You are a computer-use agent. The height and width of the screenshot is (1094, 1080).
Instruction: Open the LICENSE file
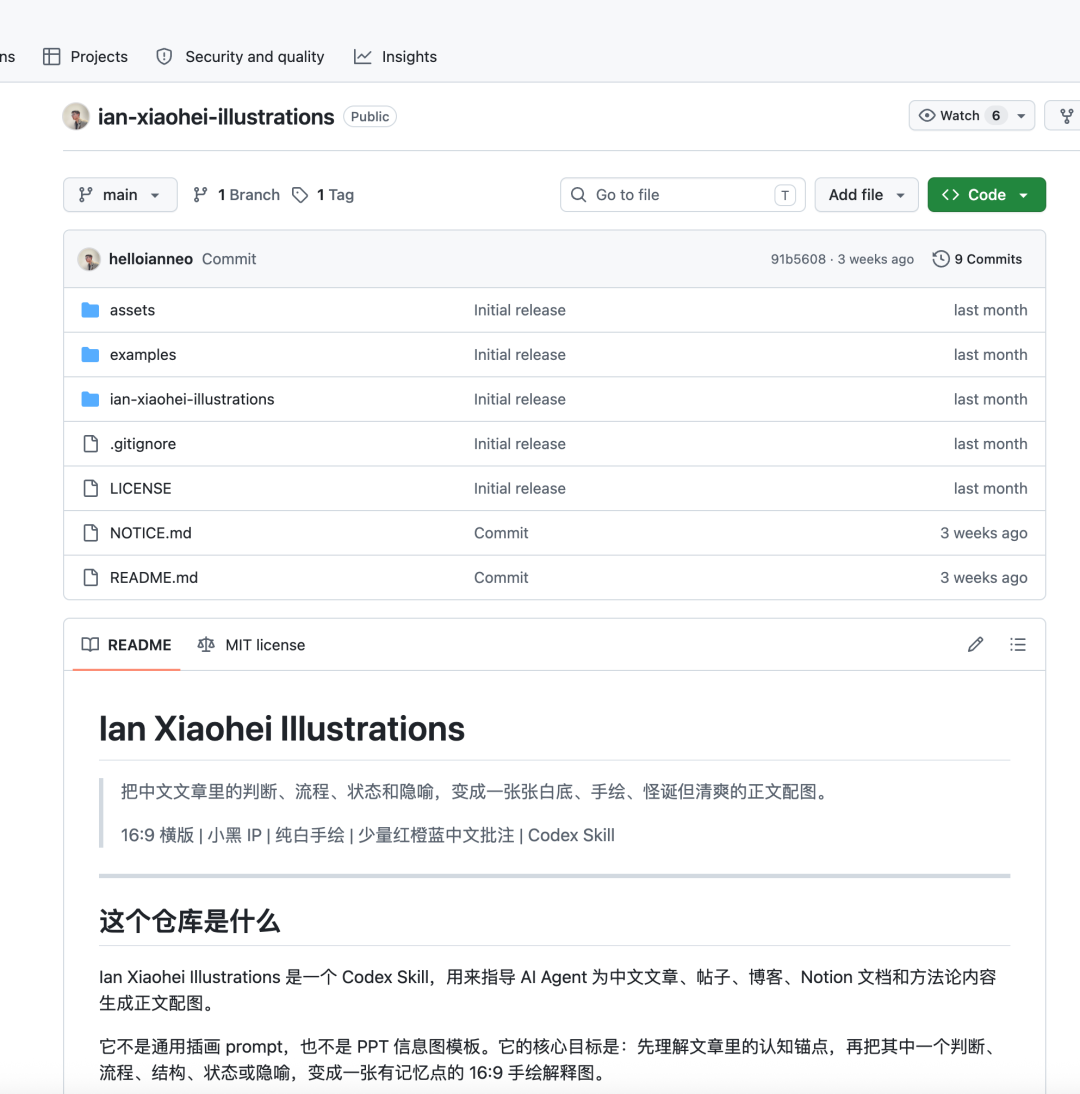coord(140,488)
